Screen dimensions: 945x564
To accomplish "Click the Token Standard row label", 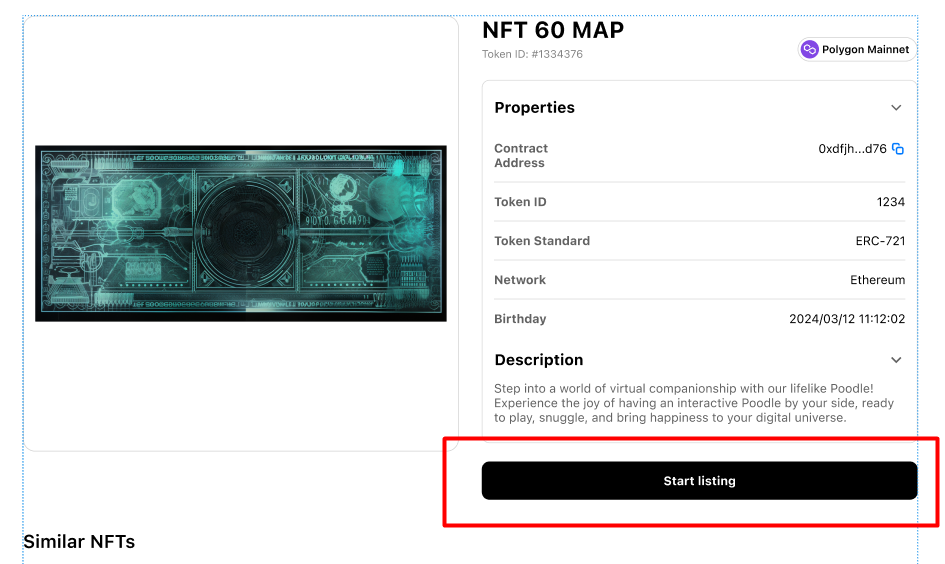I will pos(542,241).
